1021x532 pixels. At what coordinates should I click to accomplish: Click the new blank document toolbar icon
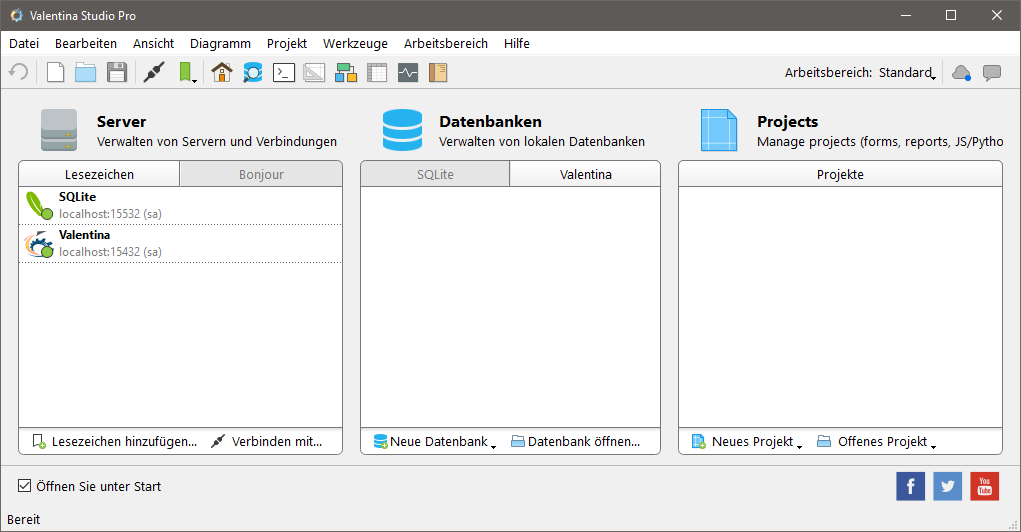(x=55, y=72)
